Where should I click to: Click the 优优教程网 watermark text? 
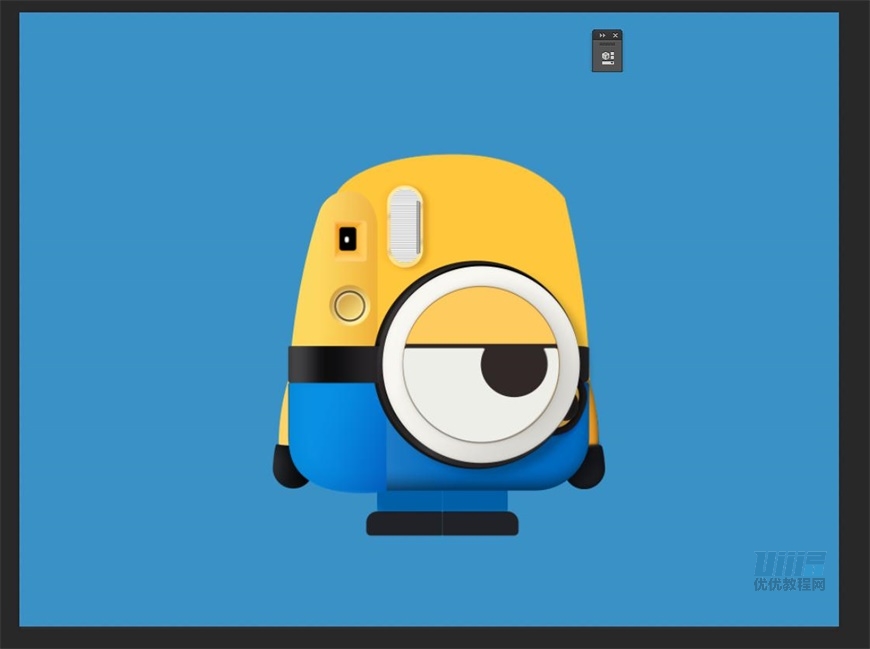pos(789,584)
